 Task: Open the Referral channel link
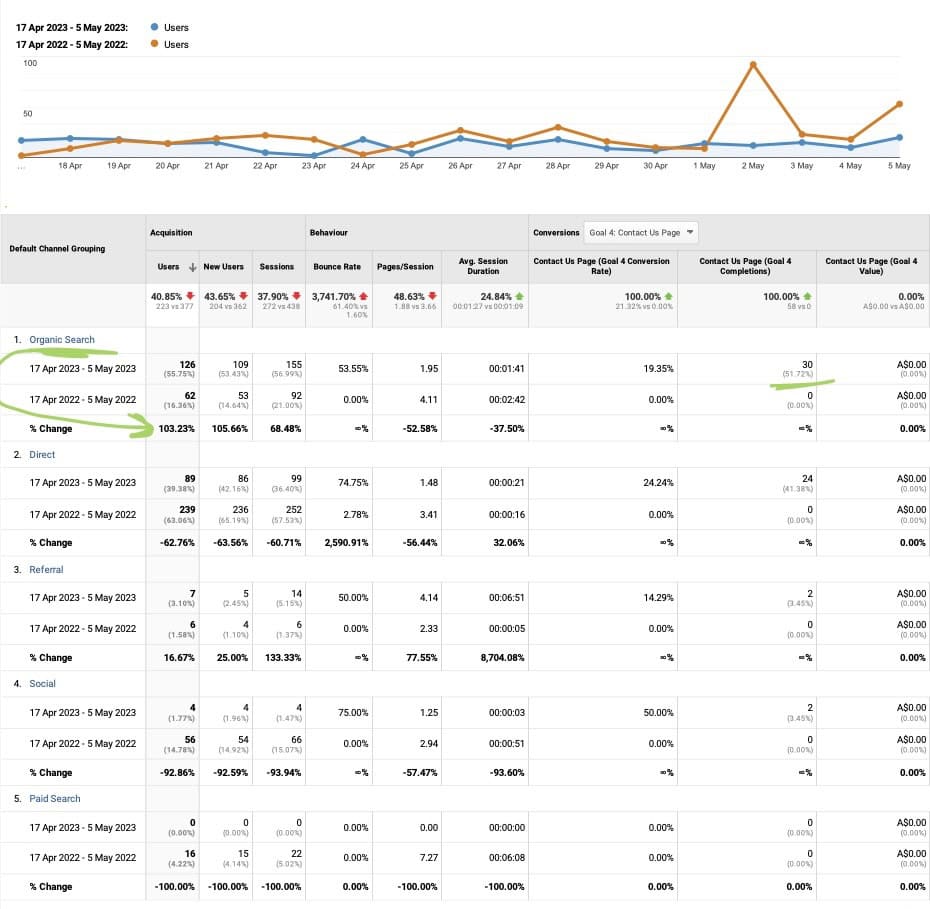(46, 570)
